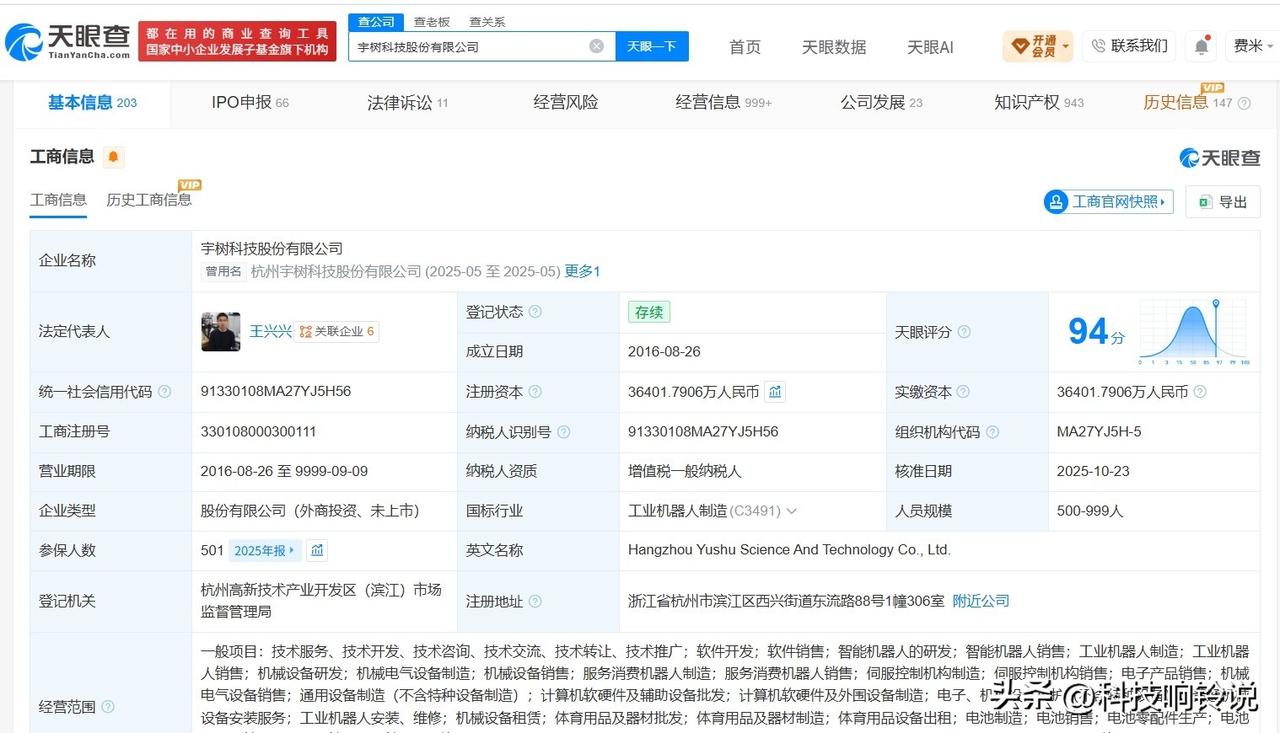This screenshot has height=733, width=1280.
Task: Open the 基本信息 203 tab
Action: (92, 102)
